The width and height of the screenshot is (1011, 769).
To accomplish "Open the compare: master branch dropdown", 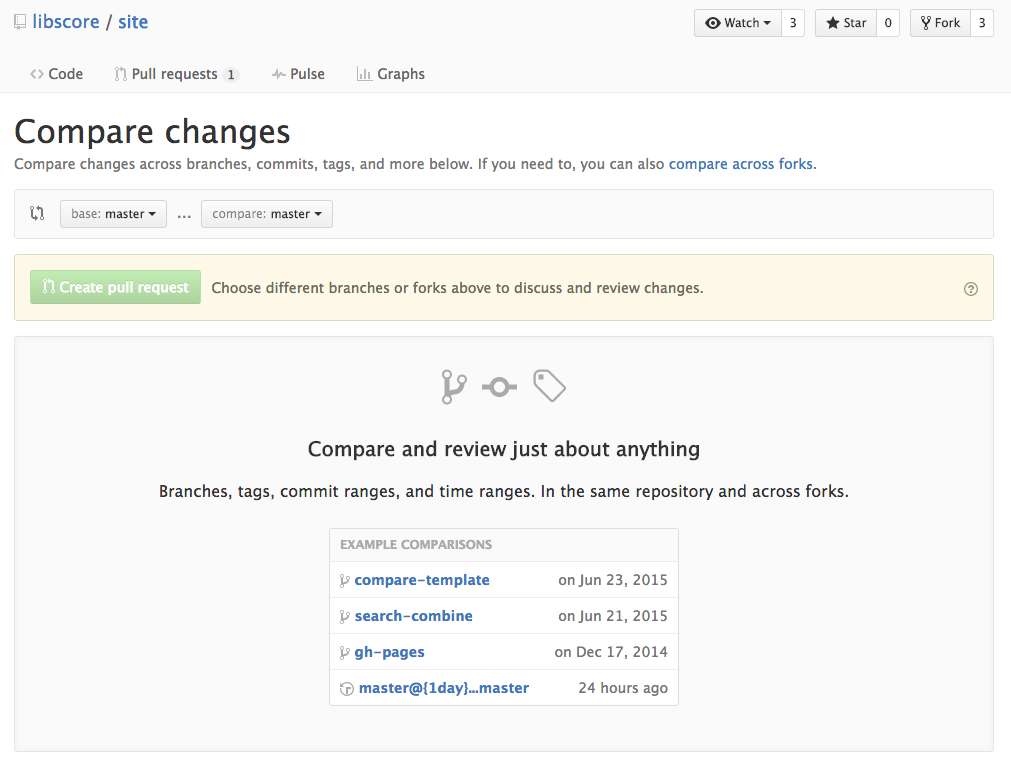I will [267, 214].
